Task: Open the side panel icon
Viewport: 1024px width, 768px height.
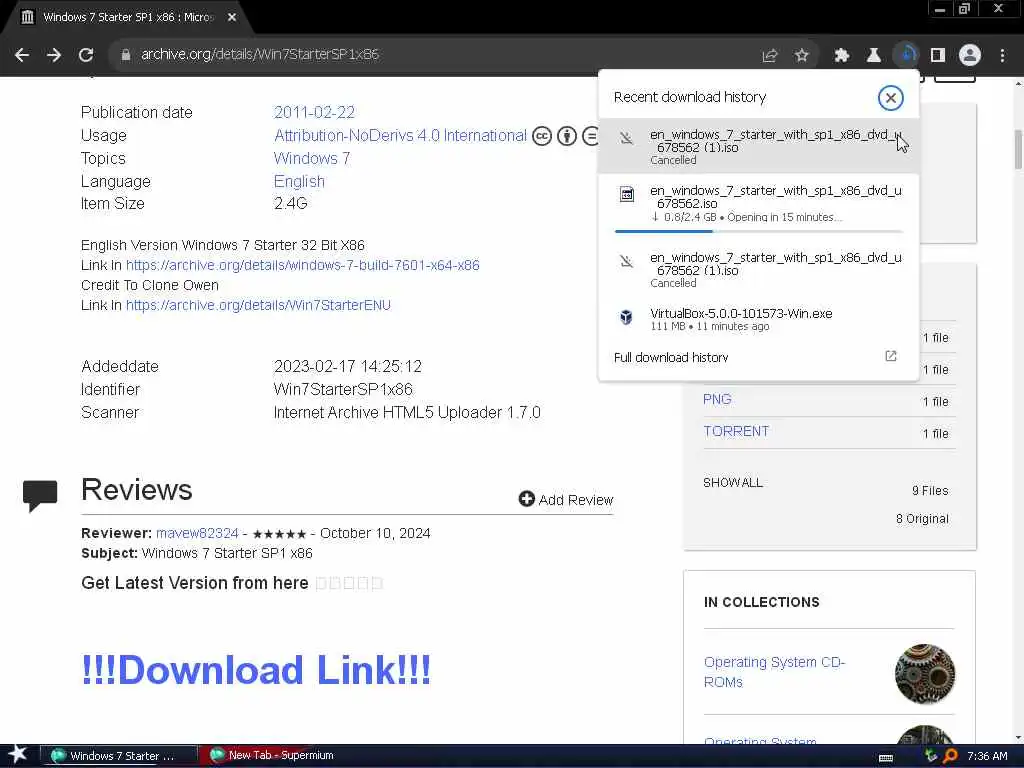Action: coord(938,56)
